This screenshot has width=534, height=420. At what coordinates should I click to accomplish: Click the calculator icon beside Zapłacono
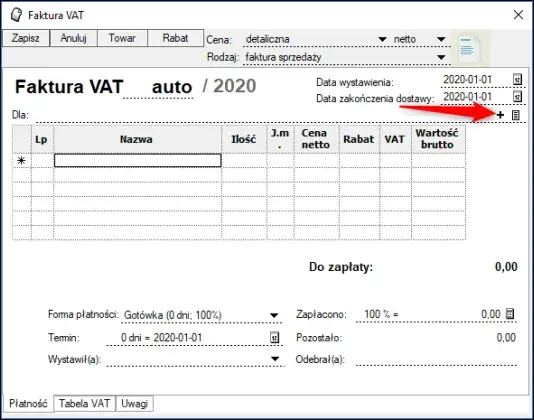click(509, 314)
